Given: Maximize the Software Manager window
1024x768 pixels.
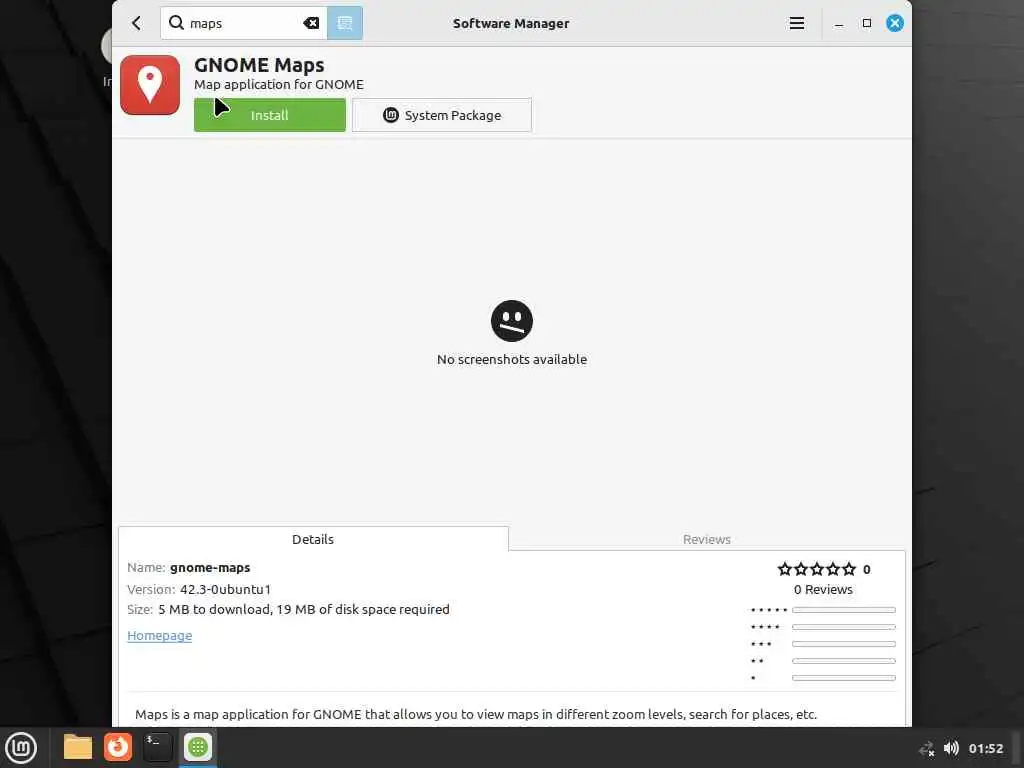Looking at the screenshot, I should [x=867, y=24].
